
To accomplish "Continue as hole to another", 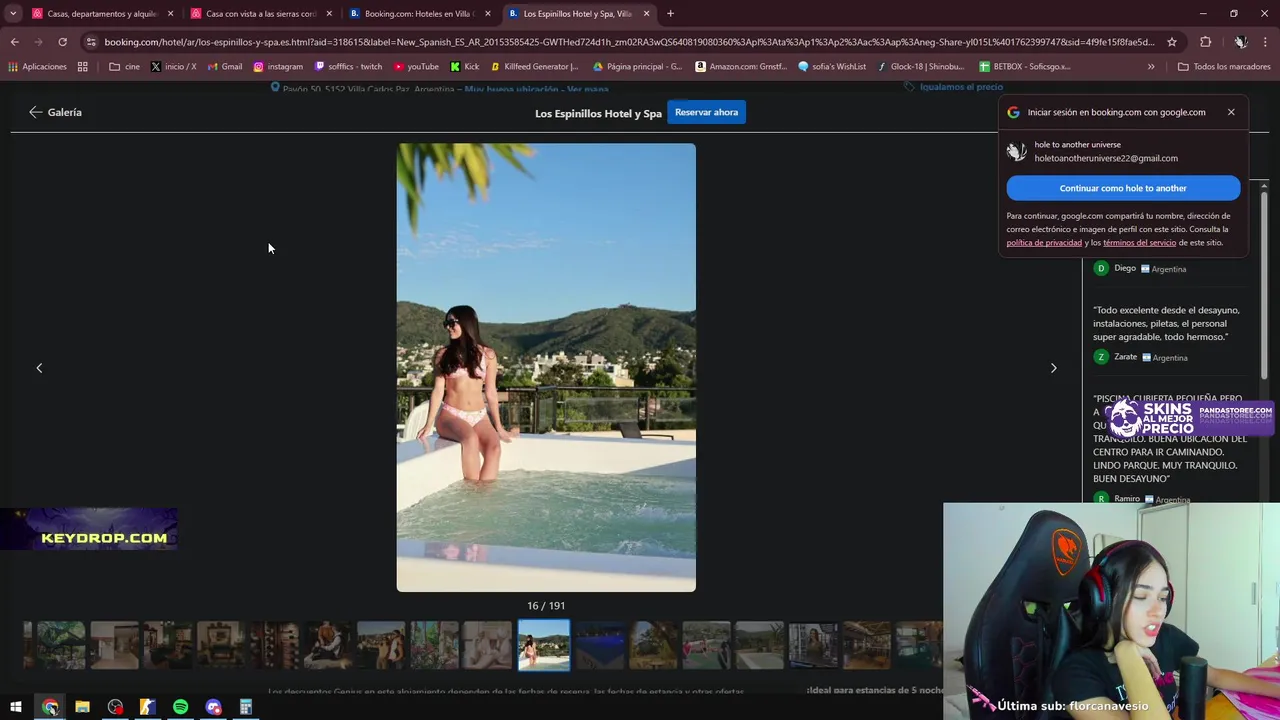I will coord(1123,188).
